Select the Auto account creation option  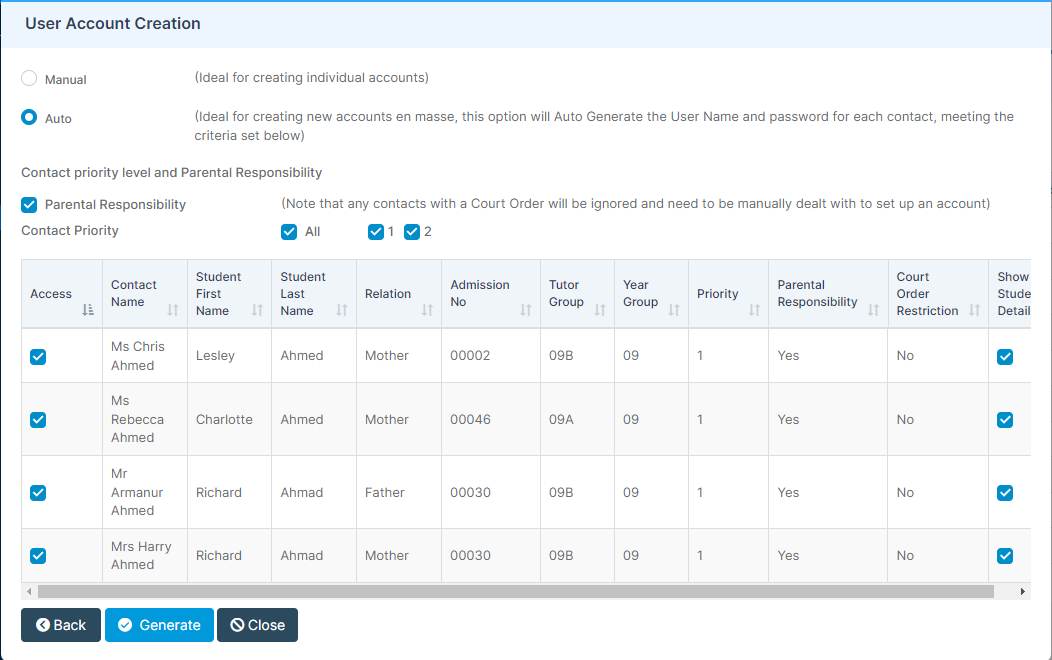[29, 117]
